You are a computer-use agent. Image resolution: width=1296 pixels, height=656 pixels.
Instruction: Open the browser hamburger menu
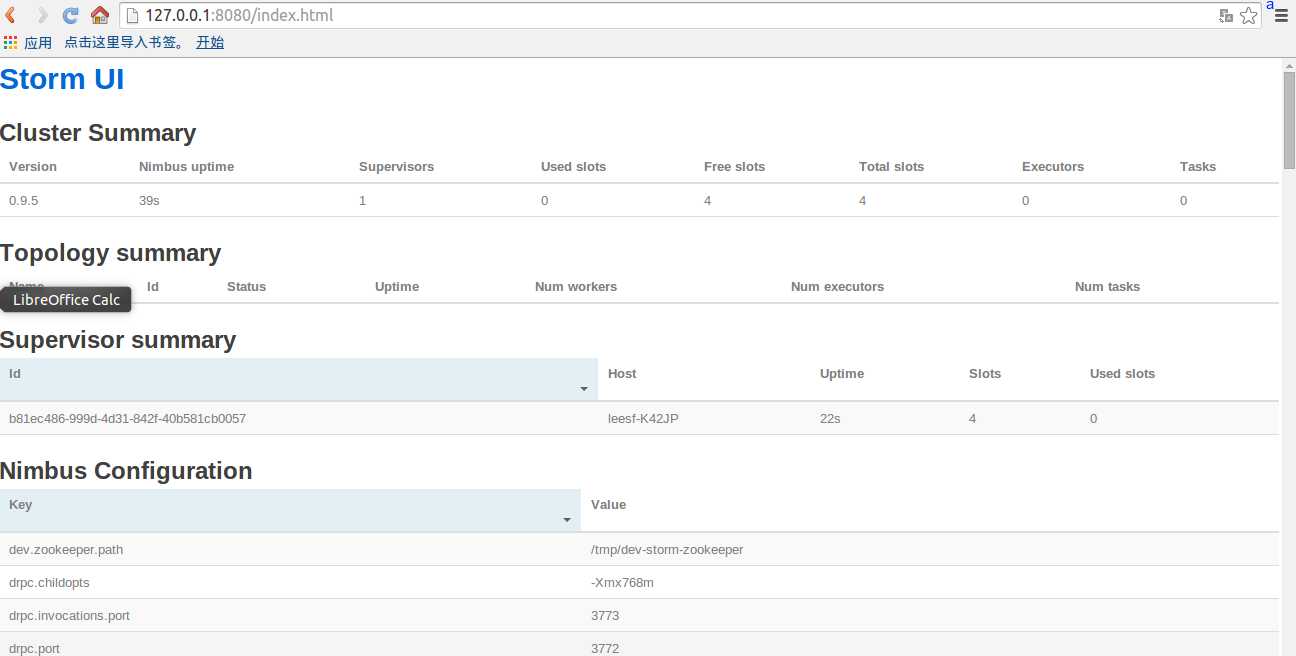pyautogui.click(x=1281, y=16)
